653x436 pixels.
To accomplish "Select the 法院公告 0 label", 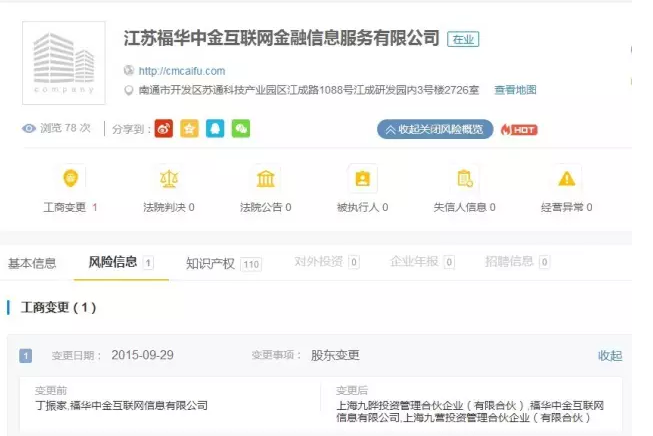I will (x=266, y=207).
